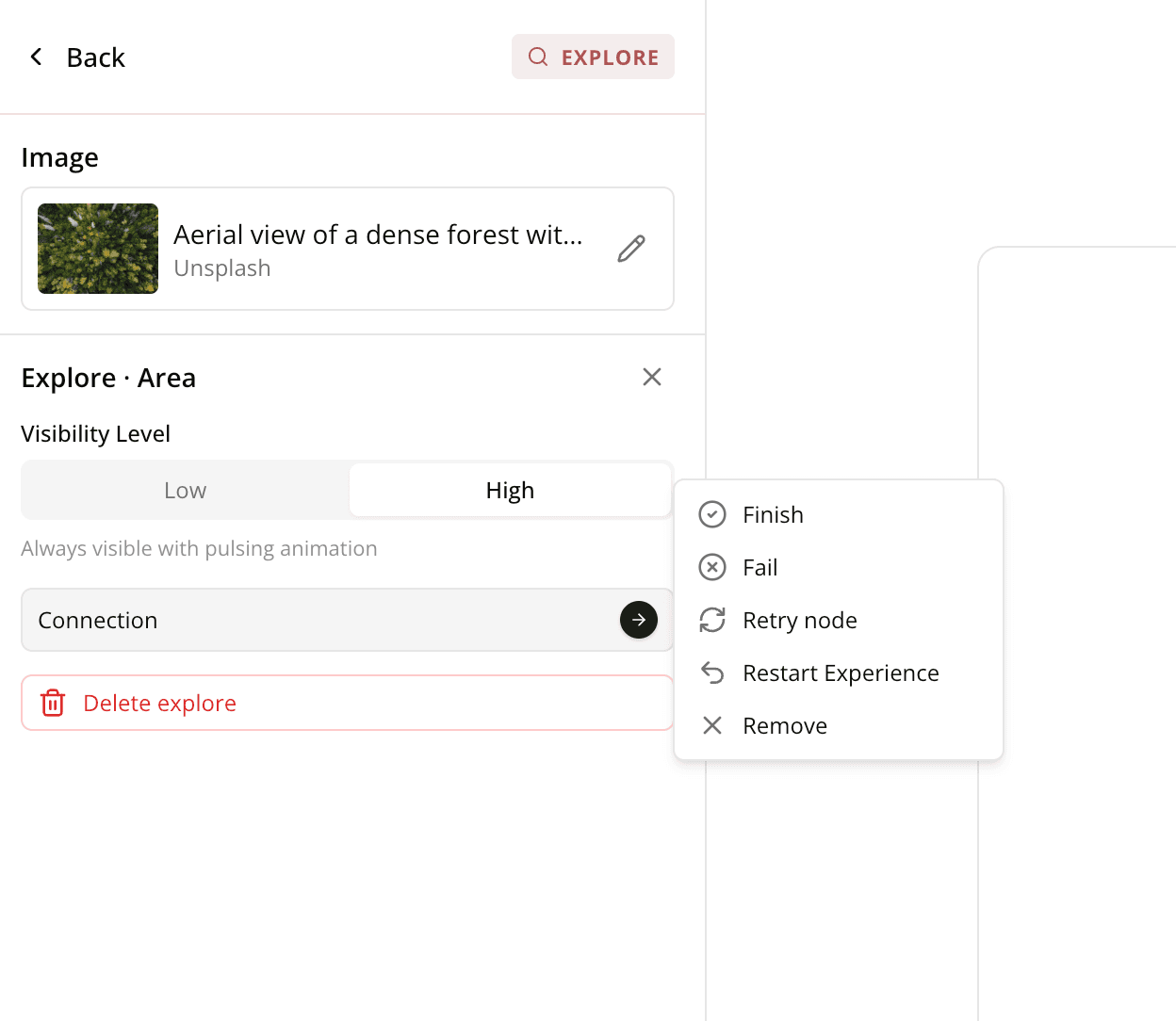Select Restart Experience from the menu
This screenshot has height=1021, width=1176.
(x=839, y=673)
